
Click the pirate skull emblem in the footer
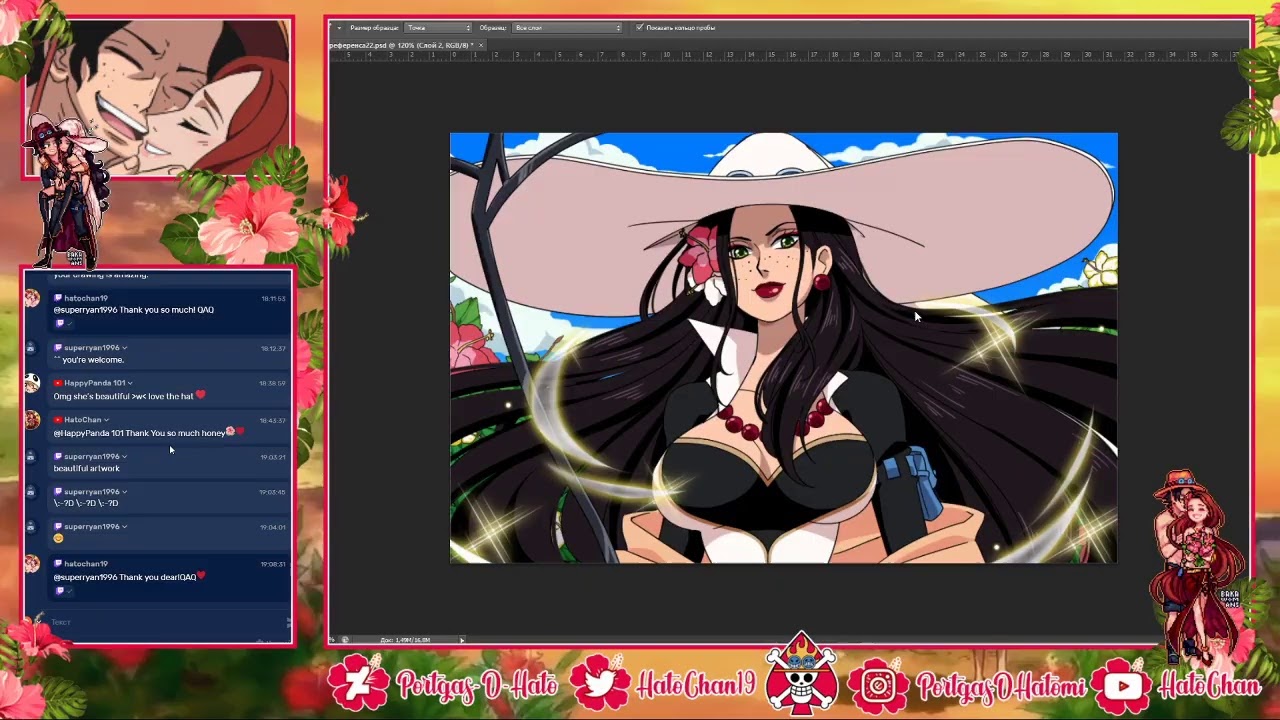[801, 675]
